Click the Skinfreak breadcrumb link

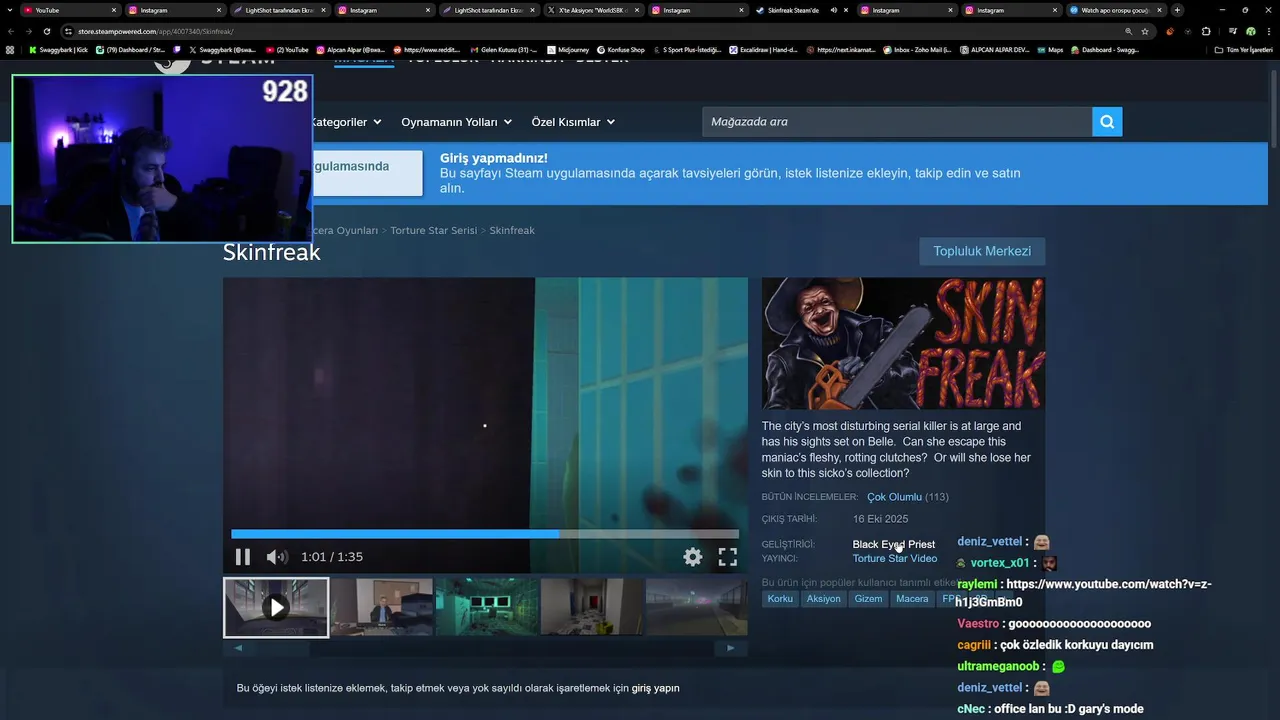[512, 230]
